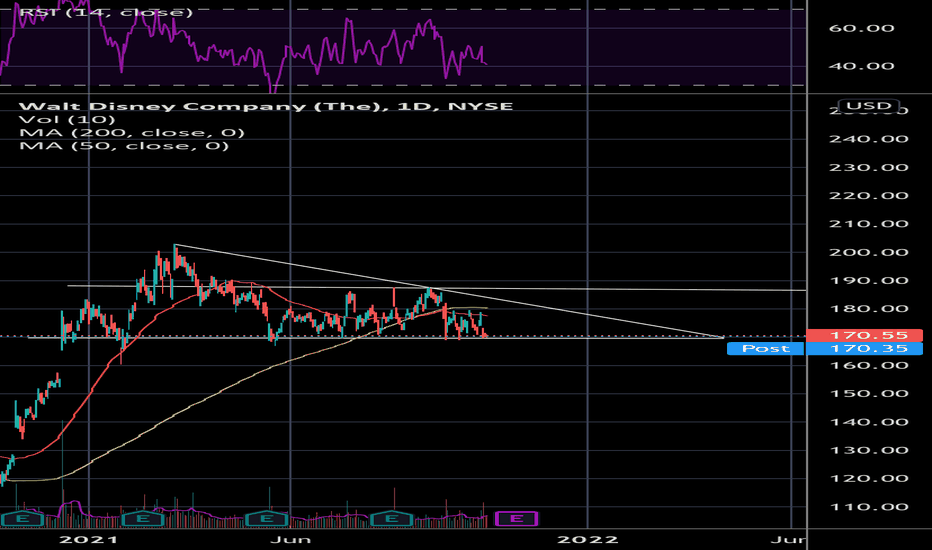Viewport: 932px width, 550px height.
Task: Click the teal earnings E marker just left of Jun gridline
Action: [x=267, y=518]
